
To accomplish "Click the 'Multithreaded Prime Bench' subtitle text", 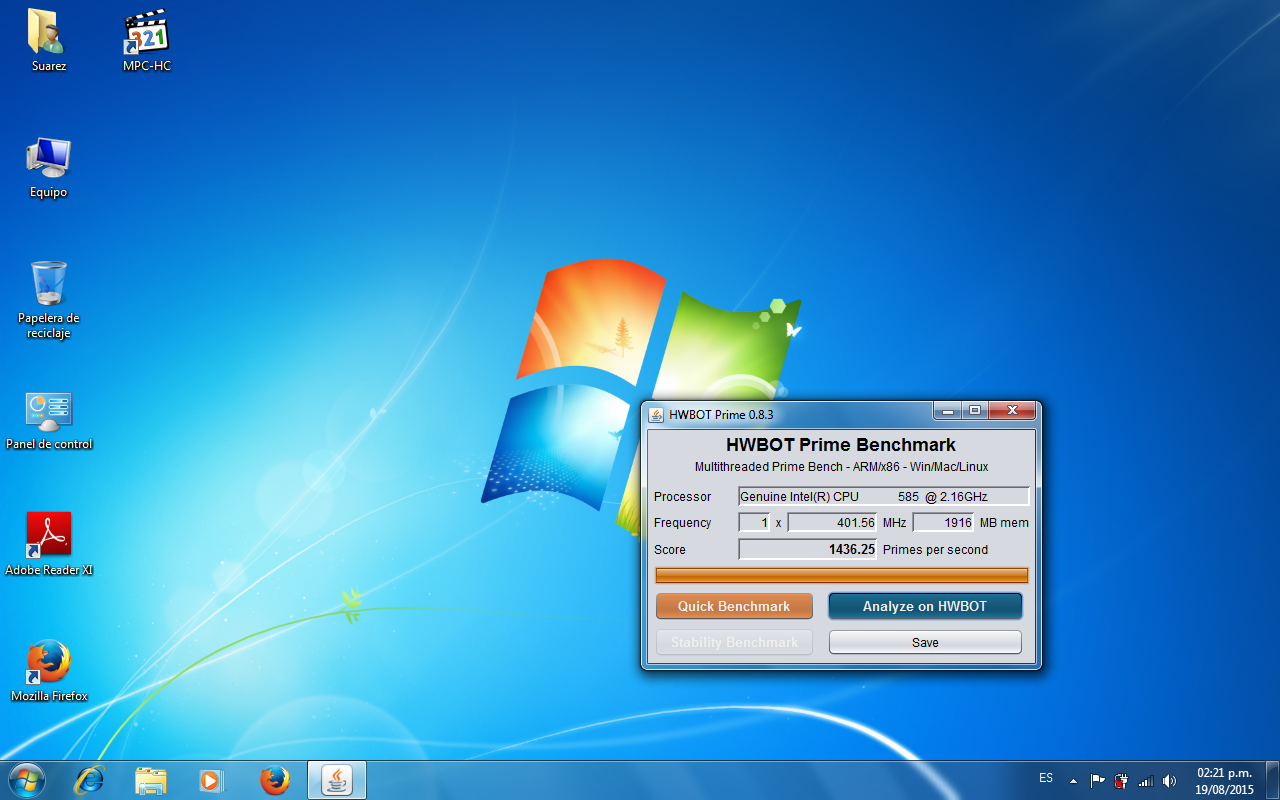I will tap(841, 467).
